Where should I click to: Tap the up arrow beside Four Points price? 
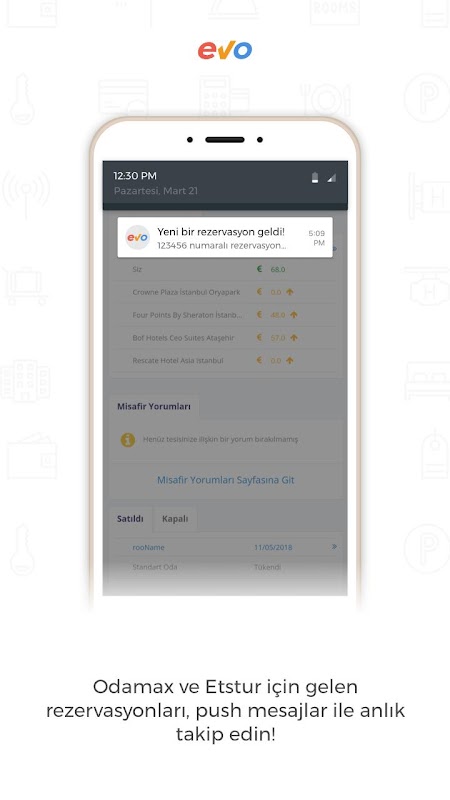(293, 315)
